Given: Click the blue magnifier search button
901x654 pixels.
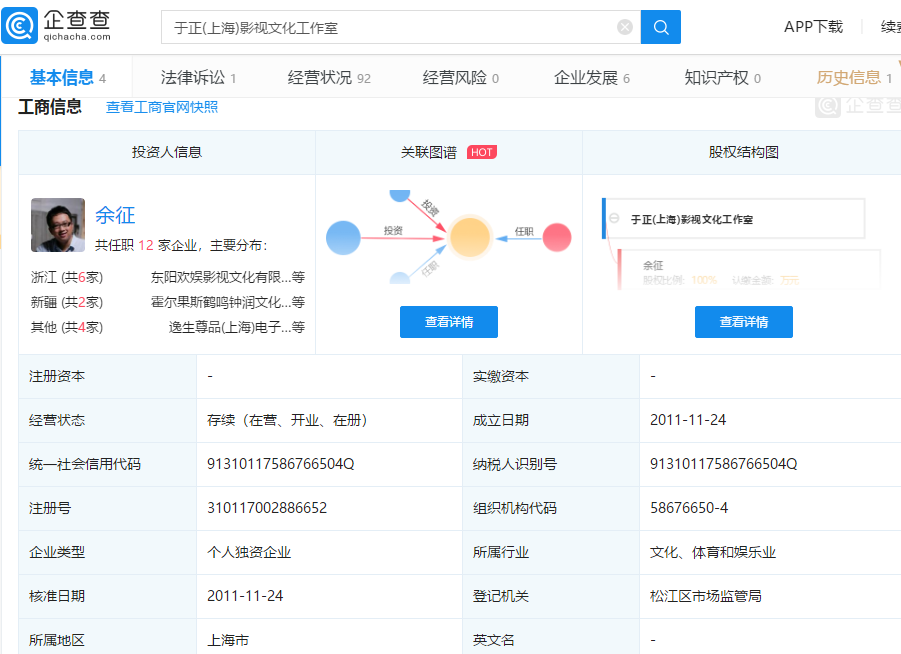Looking at the screenshot, I should 661,27.
